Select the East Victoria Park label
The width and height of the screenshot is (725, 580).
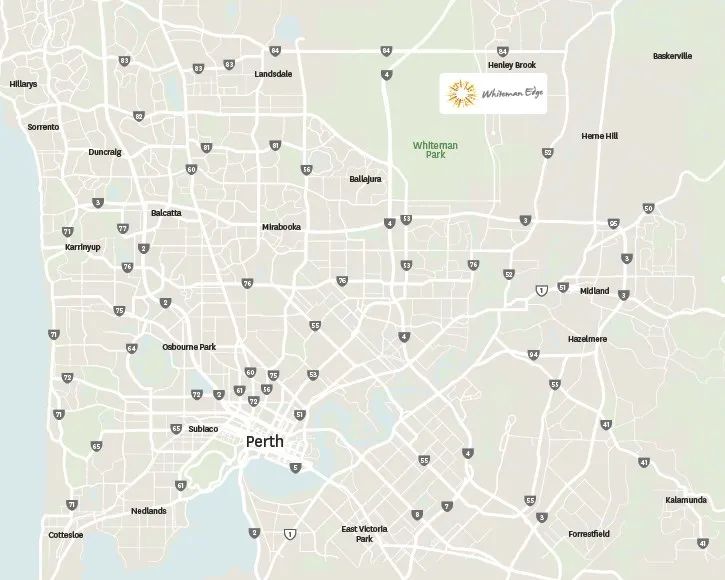364,534
